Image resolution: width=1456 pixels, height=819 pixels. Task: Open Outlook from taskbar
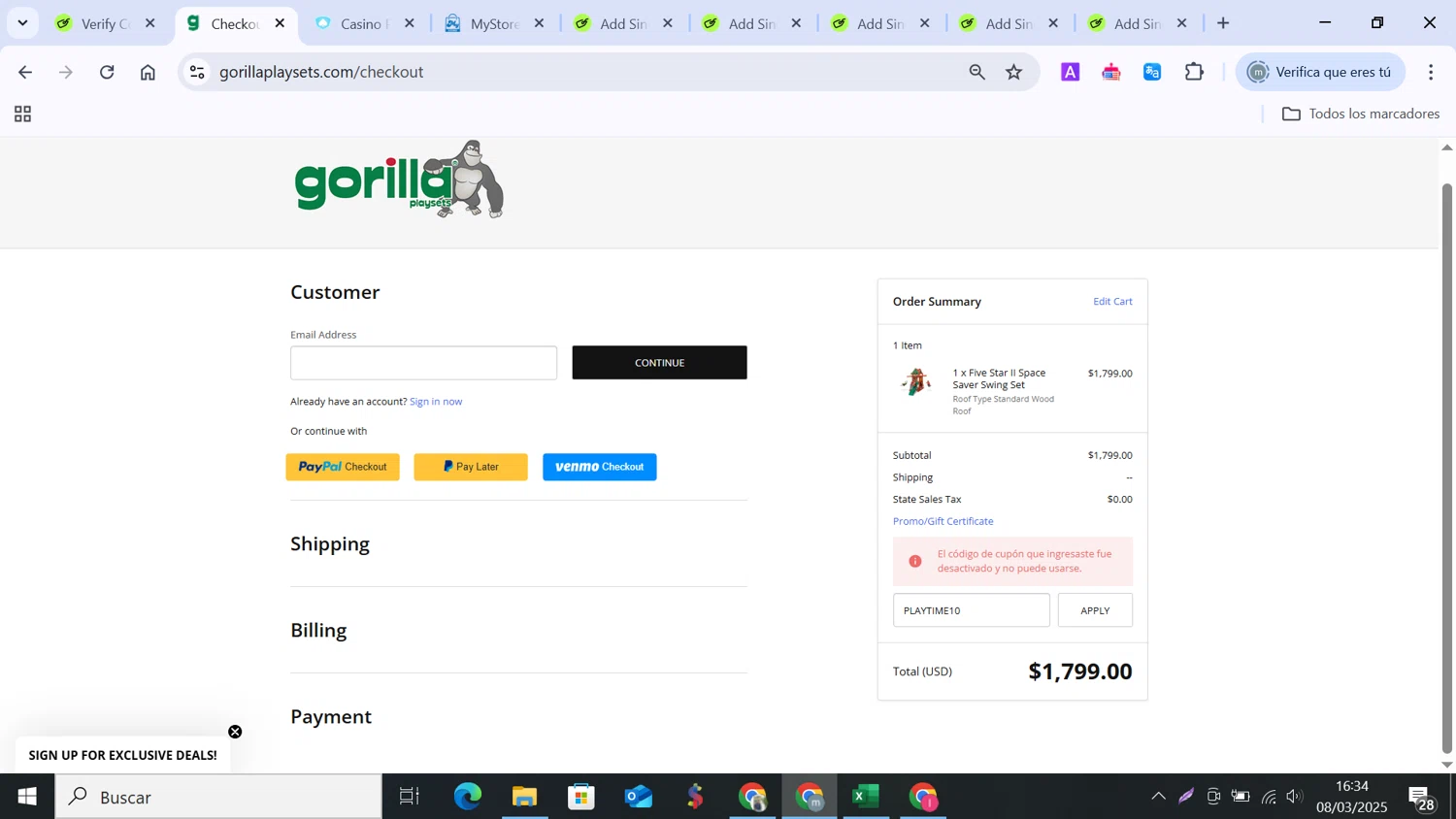639,797
